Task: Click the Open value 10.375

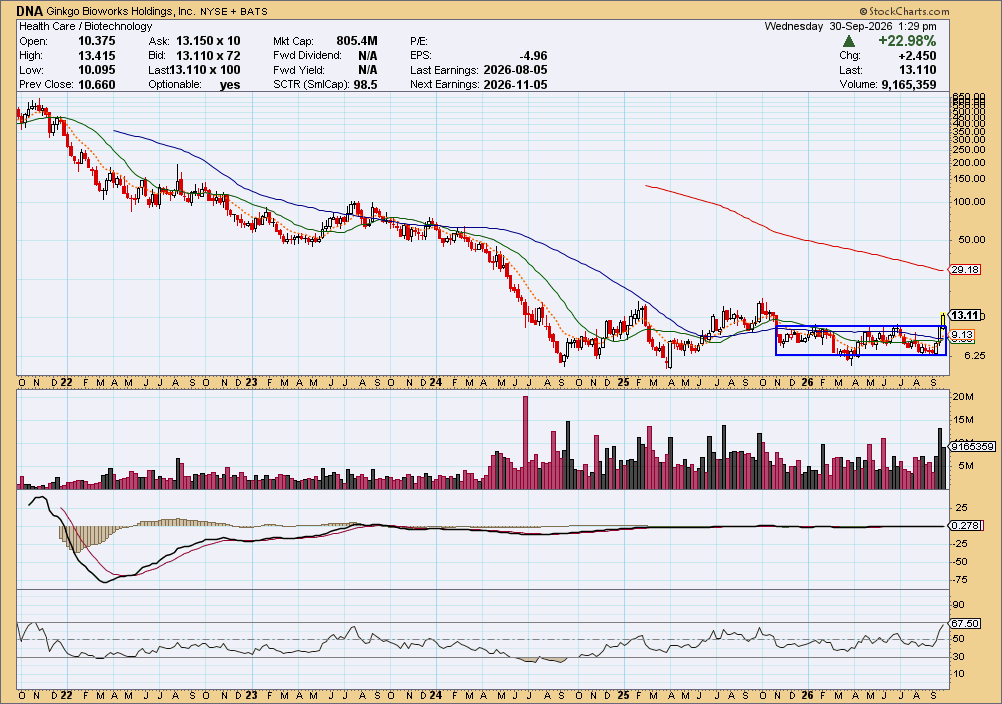Action: (x=96, y=41)
